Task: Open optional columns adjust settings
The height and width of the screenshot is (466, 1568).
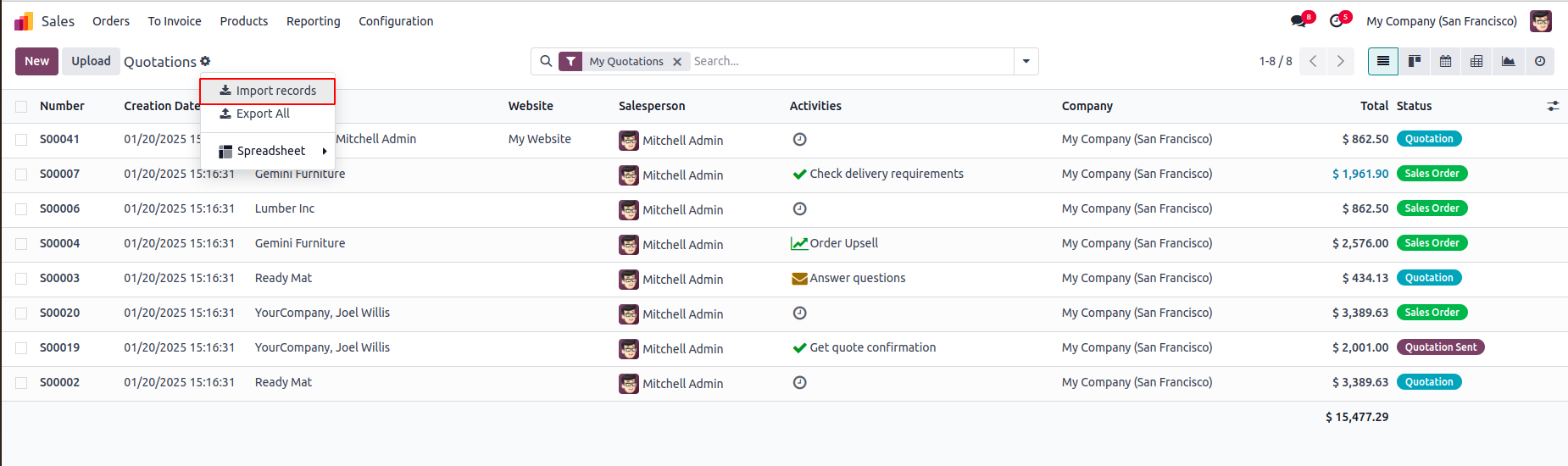Action: click(x=1553, y=106)
